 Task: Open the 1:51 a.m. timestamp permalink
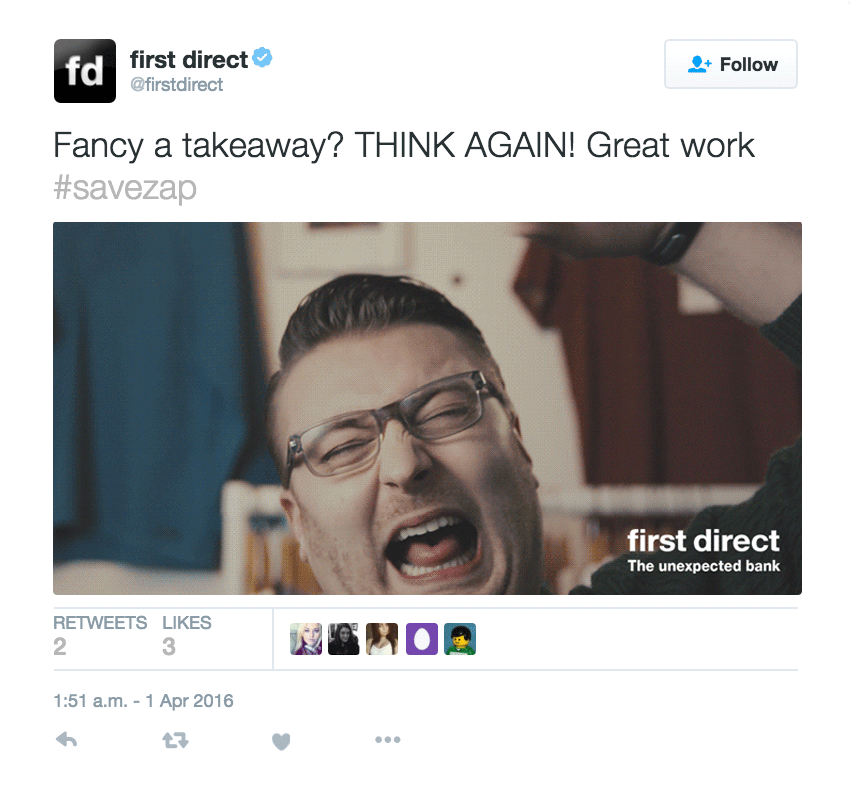click(x=143, y=701)
